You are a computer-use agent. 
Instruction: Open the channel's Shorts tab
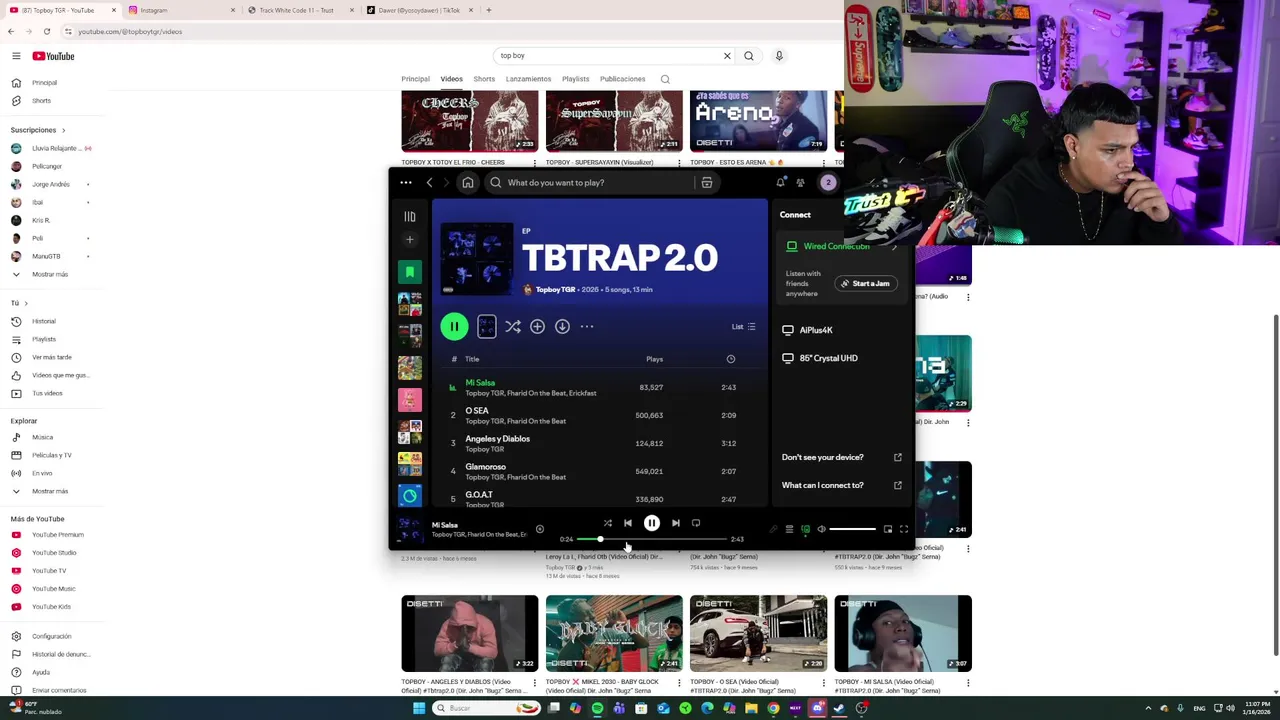(x=484, y=79)
